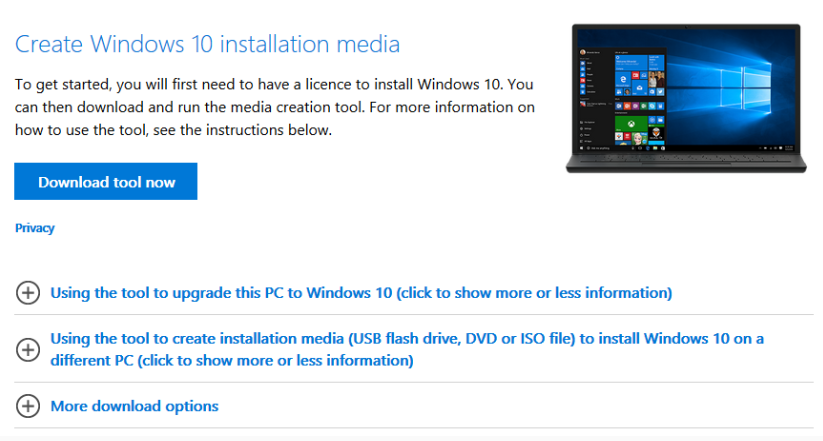Image resolution: width=823 pixels, height=441 pixels.
Task: Expand "Using the tool to upgrade this PC"
Action: pos(360,293)
